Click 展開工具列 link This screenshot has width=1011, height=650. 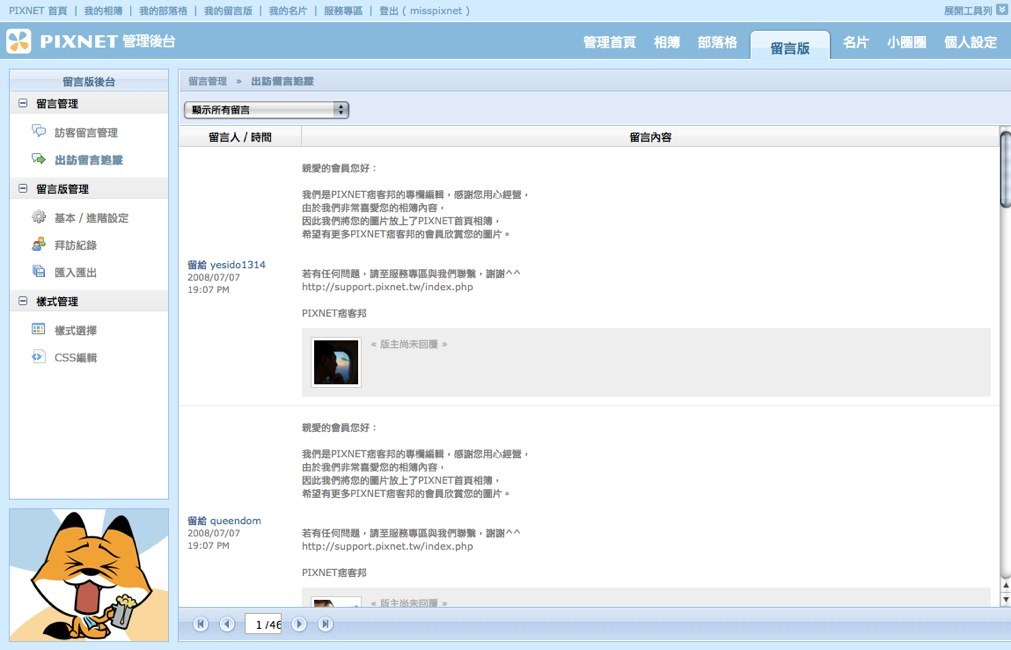pyautogui.click(x=968, y=11)
